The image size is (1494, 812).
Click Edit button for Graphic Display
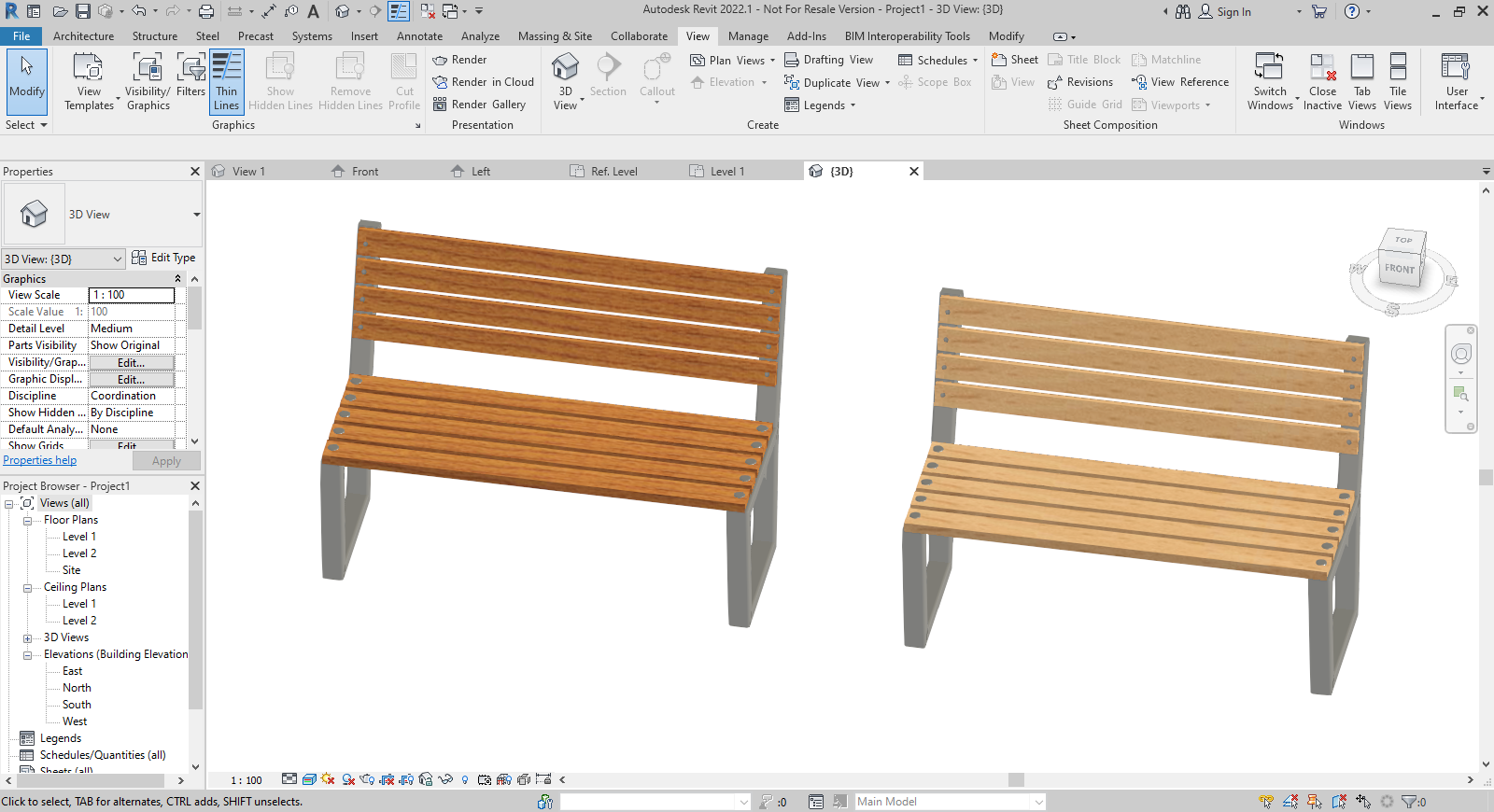[x=131, y=379]
